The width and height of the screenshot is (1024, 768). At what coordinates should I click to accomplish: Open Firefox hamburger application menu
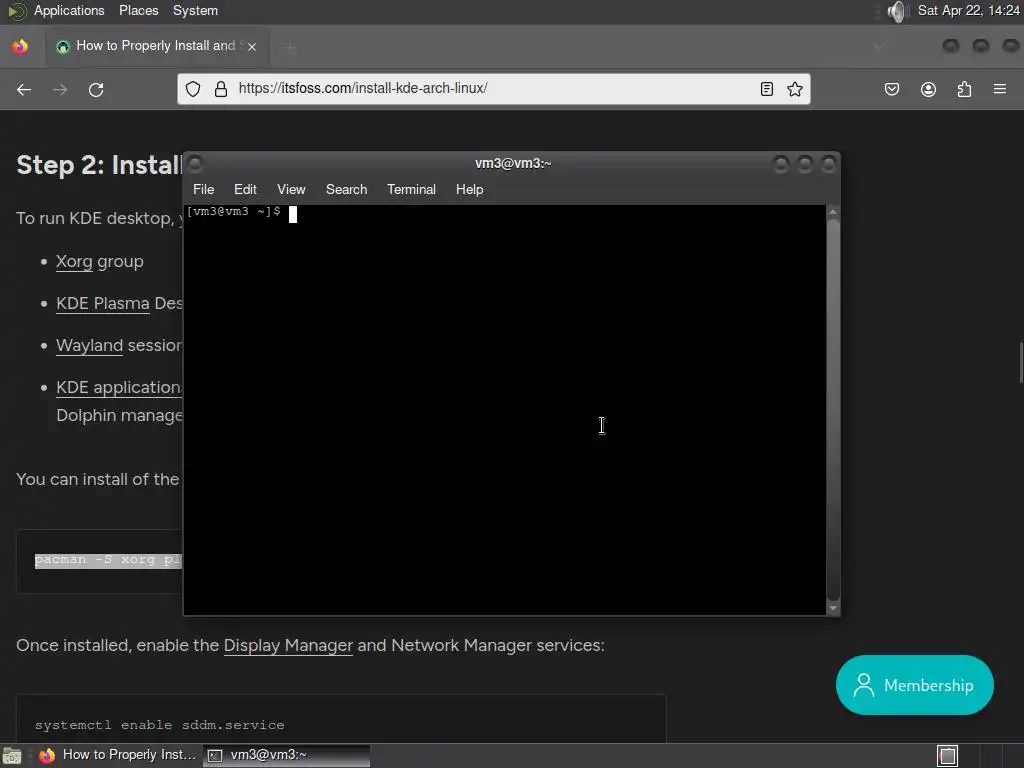point(1000,89)
